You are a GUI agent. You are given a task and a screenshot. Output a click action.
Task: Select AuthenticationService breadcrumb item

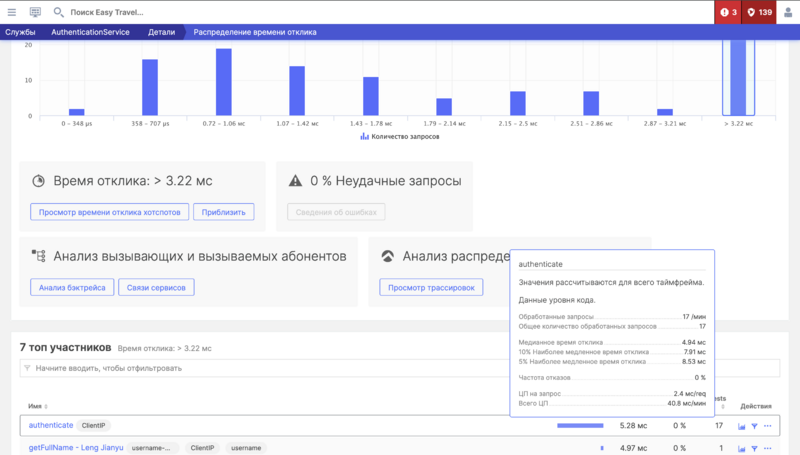coord(89,32)
